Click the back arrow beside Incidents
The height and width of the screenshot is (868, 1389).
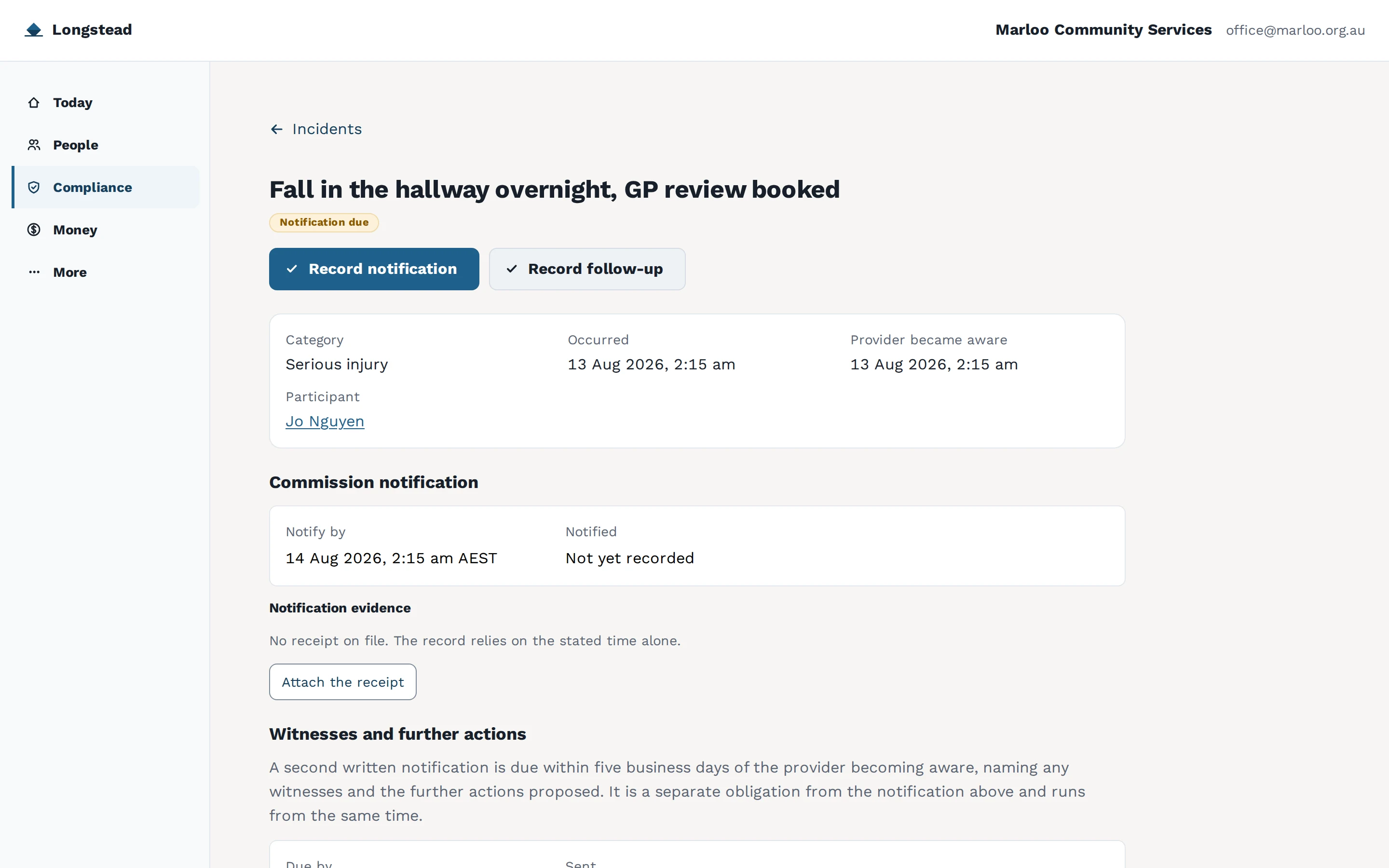[x=277, y=129]
